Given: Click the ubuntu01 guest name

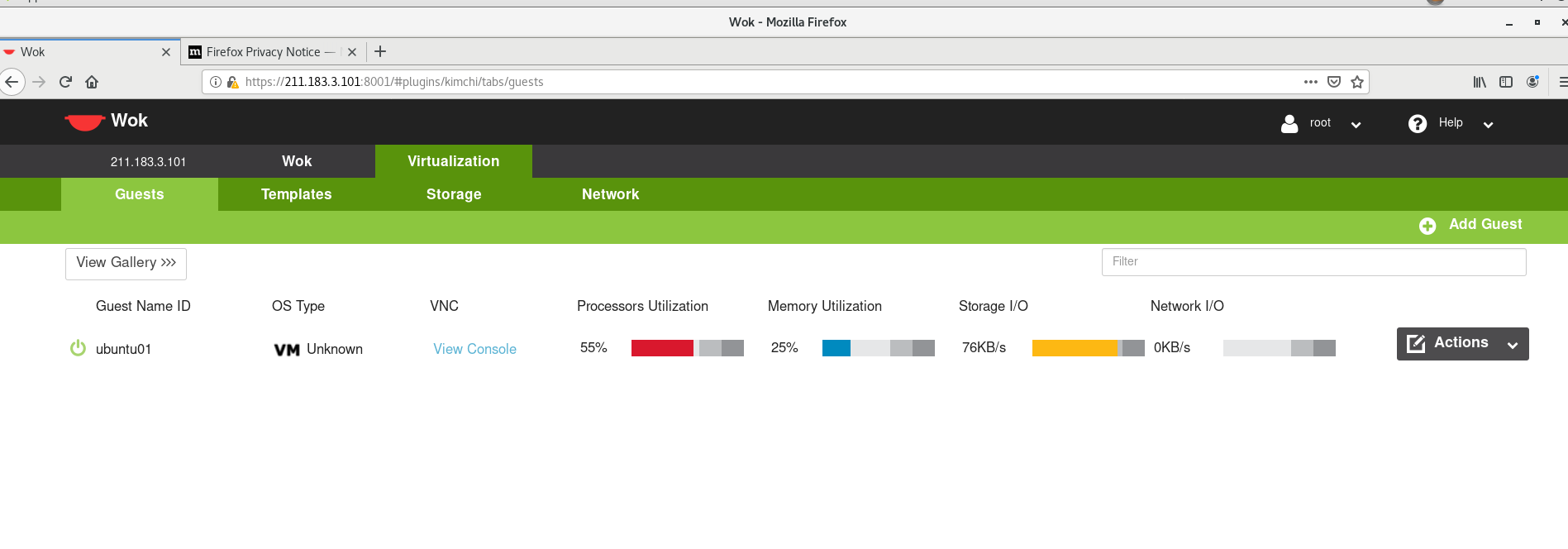Looking at the screenshot, I should coord(123,349).
